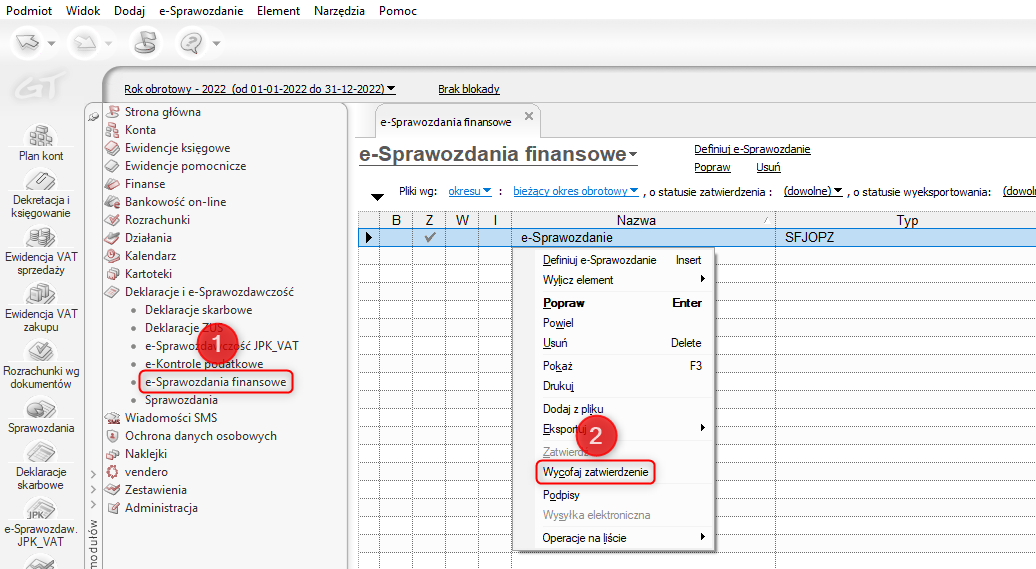Open Ewidencja VAT zakupu sidebar icon

click(x=40, y=295)
